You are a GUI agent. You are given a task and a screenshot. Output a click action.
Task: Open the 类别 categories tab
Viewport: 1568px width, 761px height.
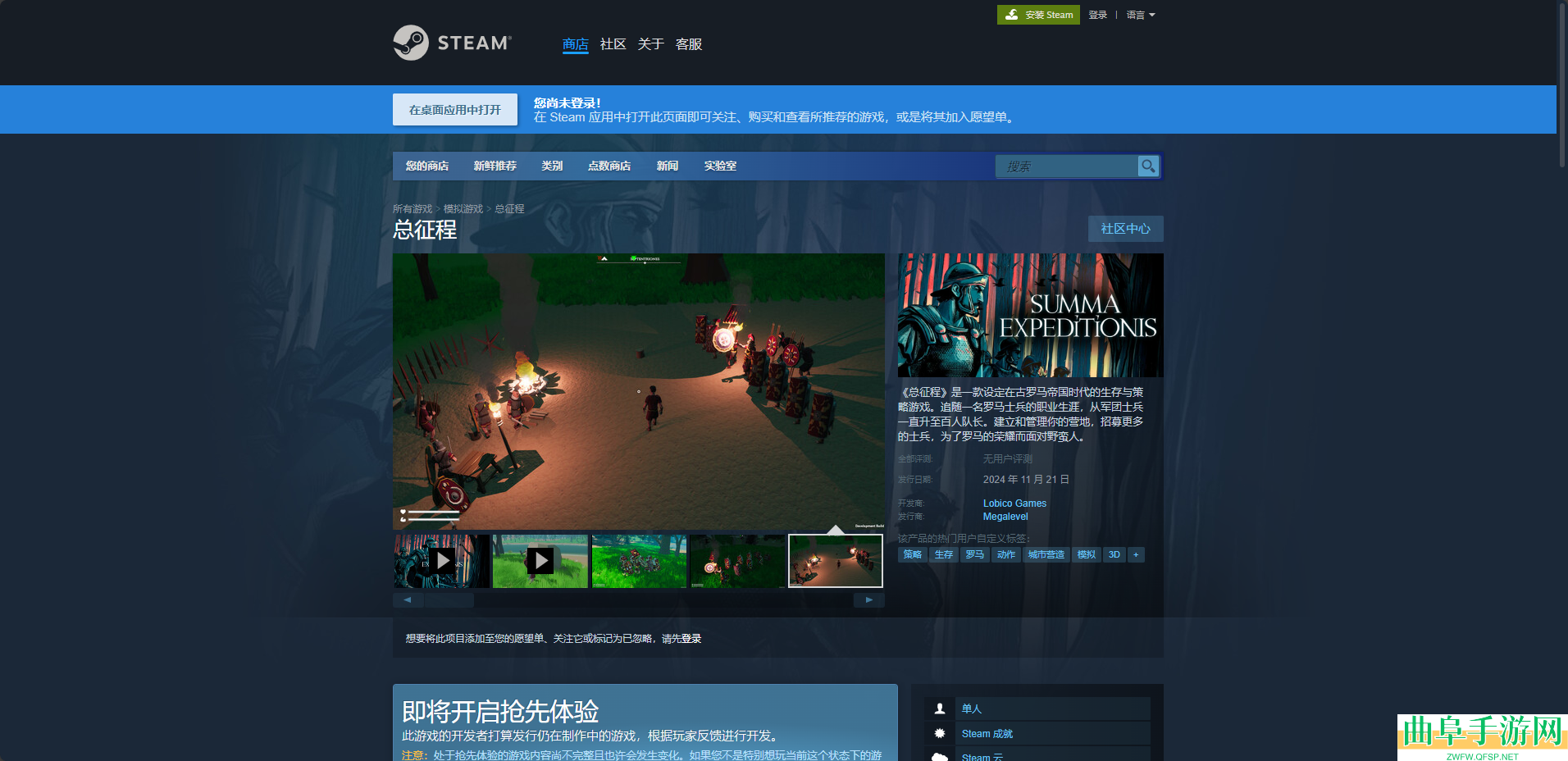pos(552,166)
